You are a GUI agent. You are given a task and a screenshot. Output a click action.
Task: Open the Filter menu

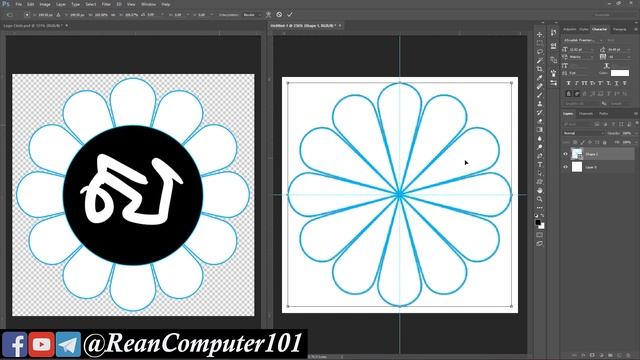coord(106,4)
